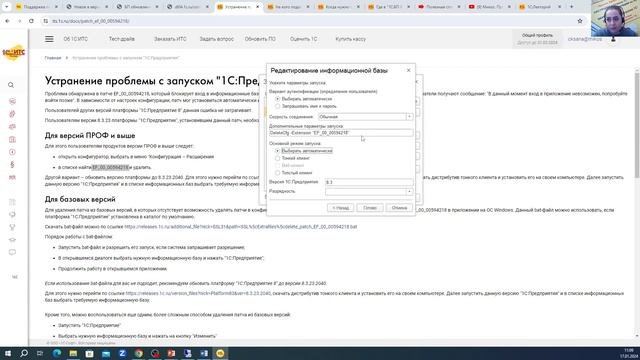Click the '< Назад' button
The height and width of the screenshot is (360, 640).
click(340, 208)
